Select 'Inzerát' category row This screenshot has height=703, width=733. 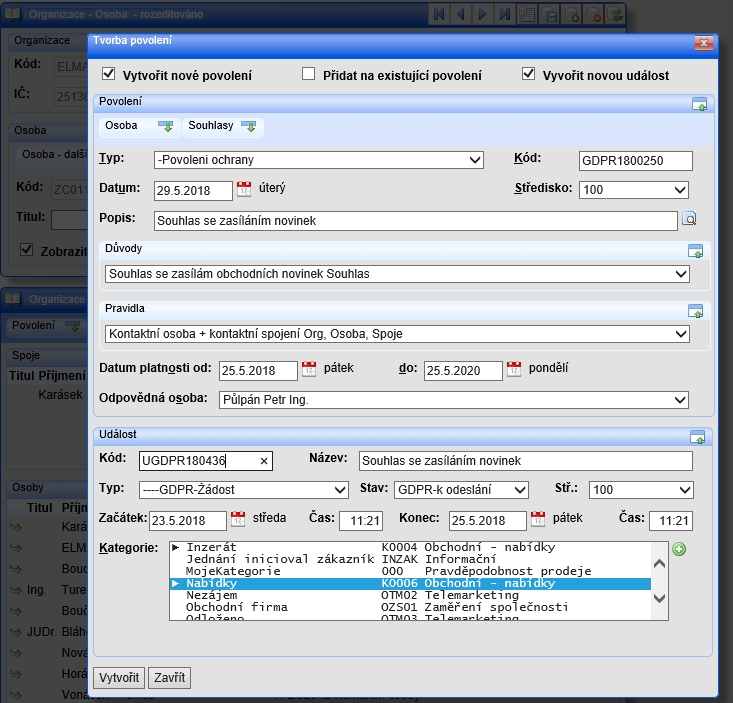[410, 547]
